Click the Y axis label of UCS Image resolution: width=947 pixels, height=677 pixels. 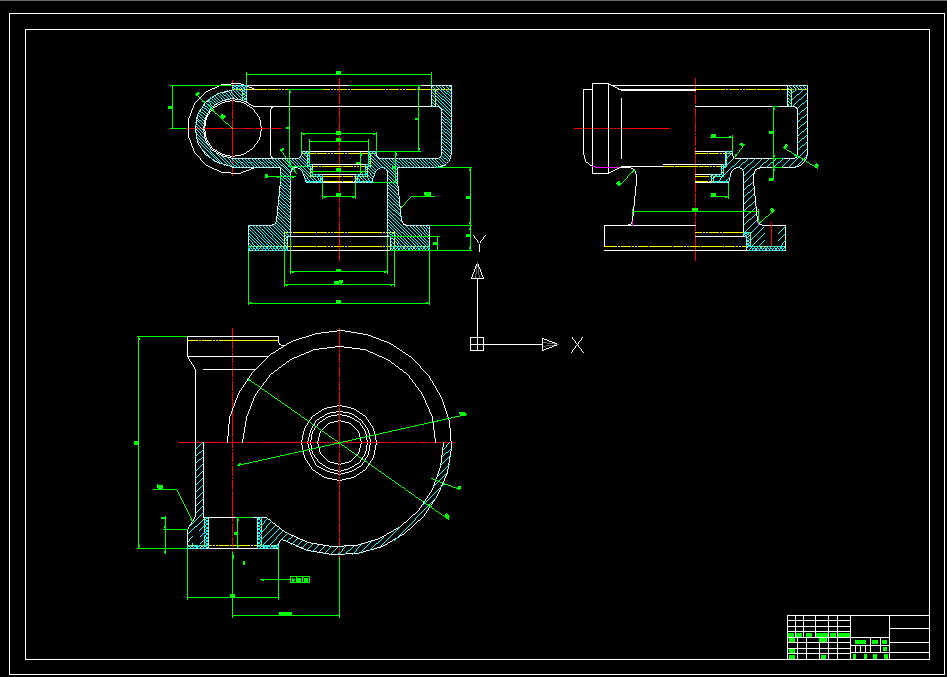tap(480, 243)
